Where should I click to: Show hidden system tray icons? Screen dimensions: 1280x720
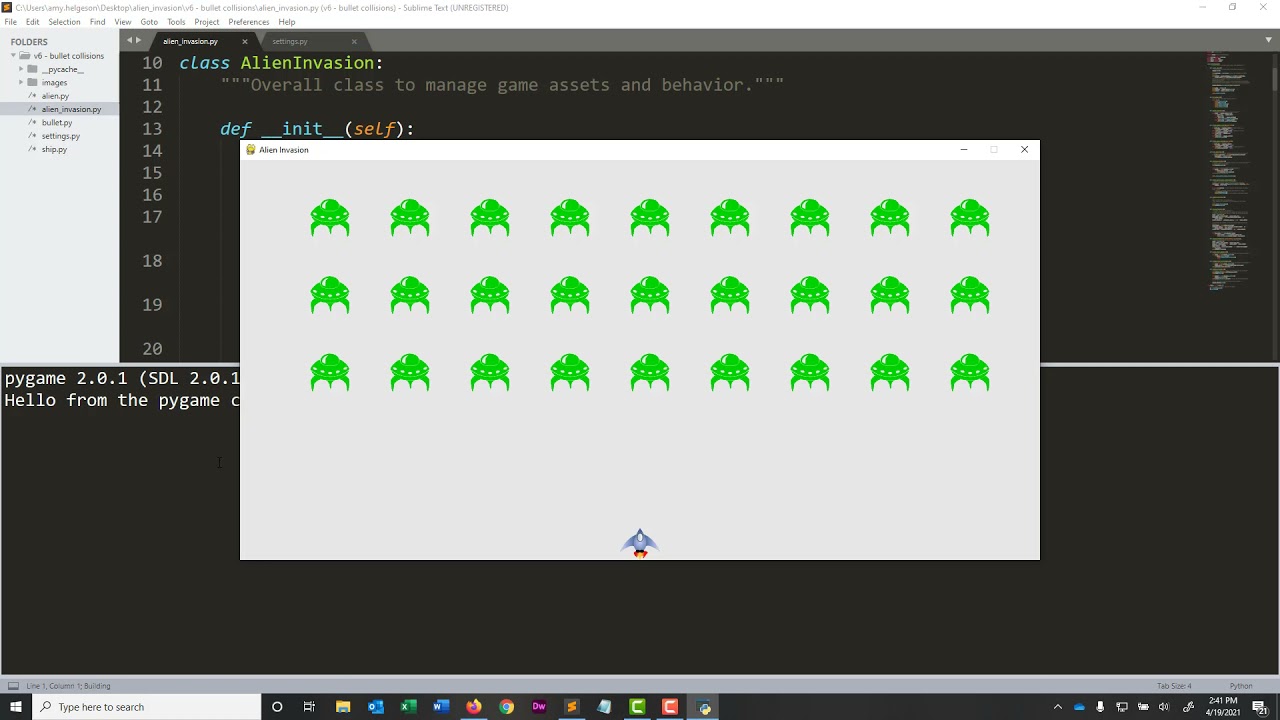click(1058, 707)
